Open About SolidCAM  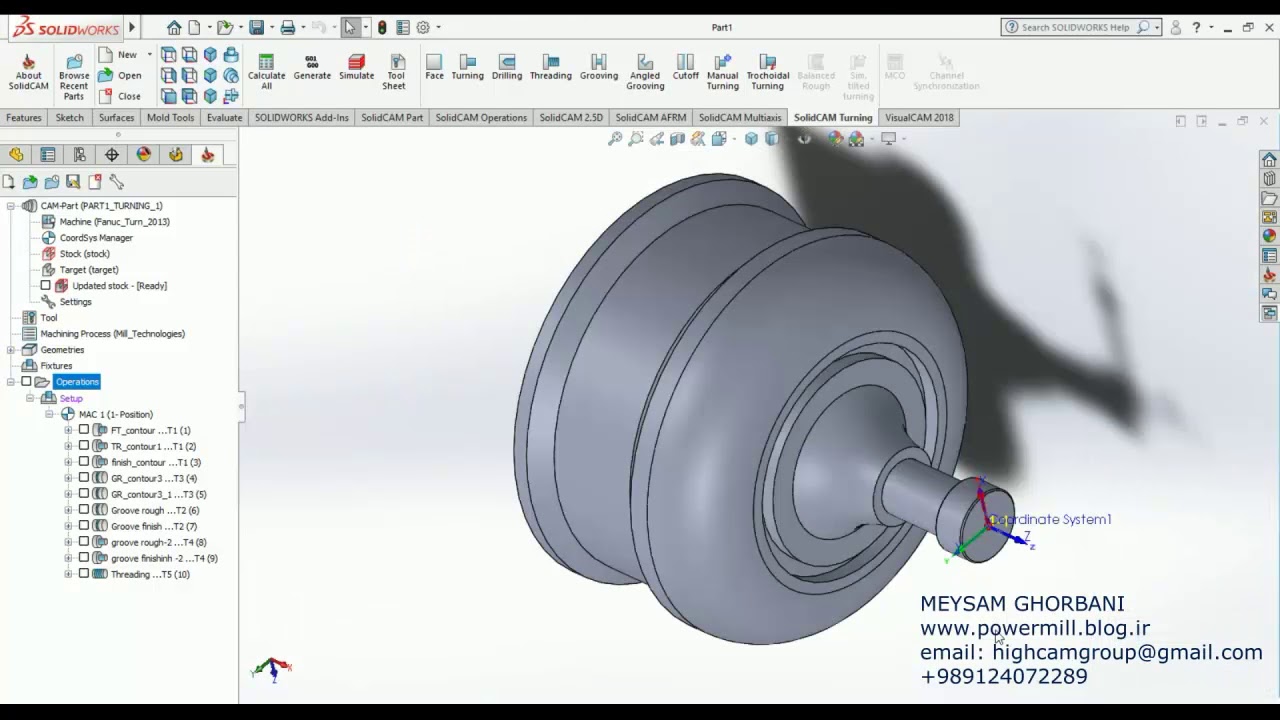point(28,73)
